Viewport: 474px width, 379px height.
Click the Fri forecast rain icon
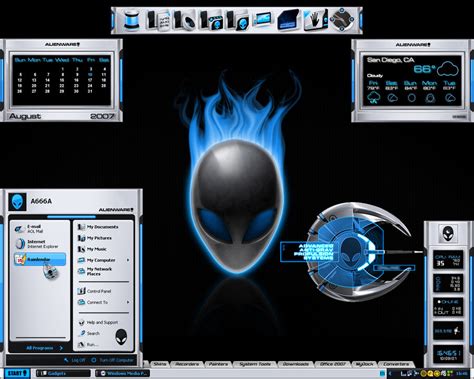pyautogui.click(x=373, y=98)
